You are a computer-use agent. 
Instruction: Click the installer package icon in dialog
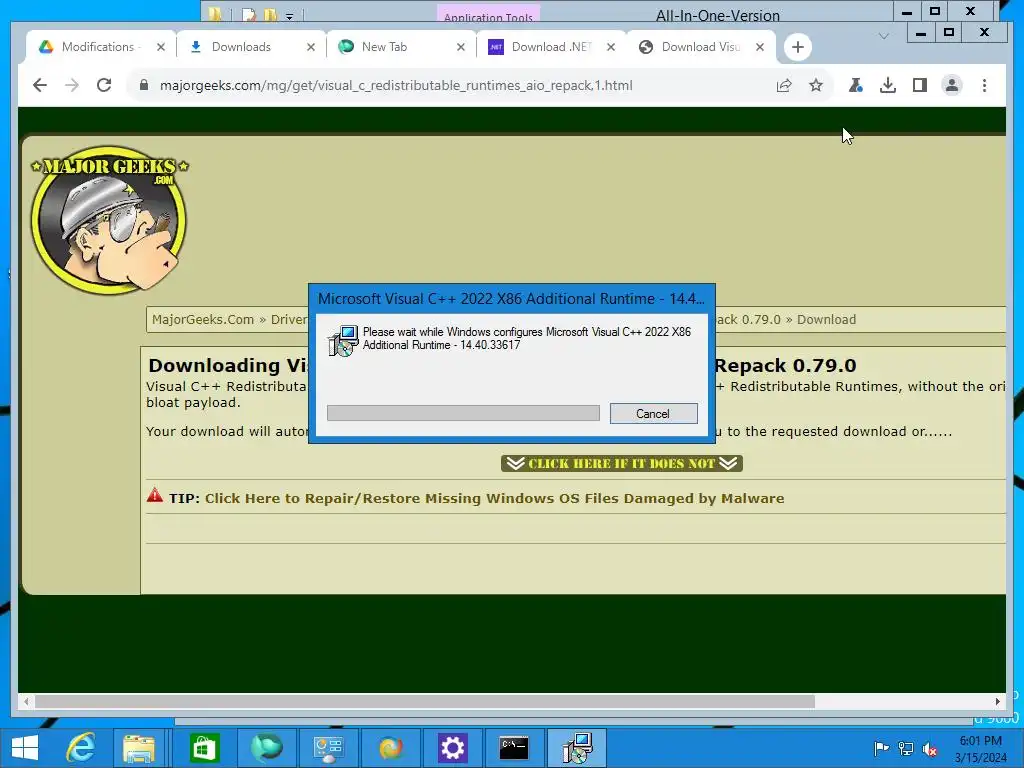pos(344,340)
